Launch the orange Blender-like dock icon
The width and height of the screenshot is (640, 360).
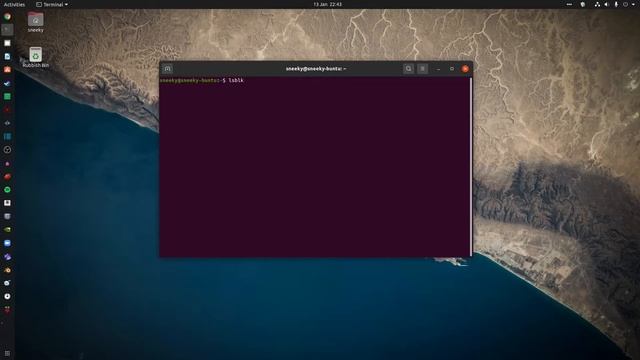[7, 270]
